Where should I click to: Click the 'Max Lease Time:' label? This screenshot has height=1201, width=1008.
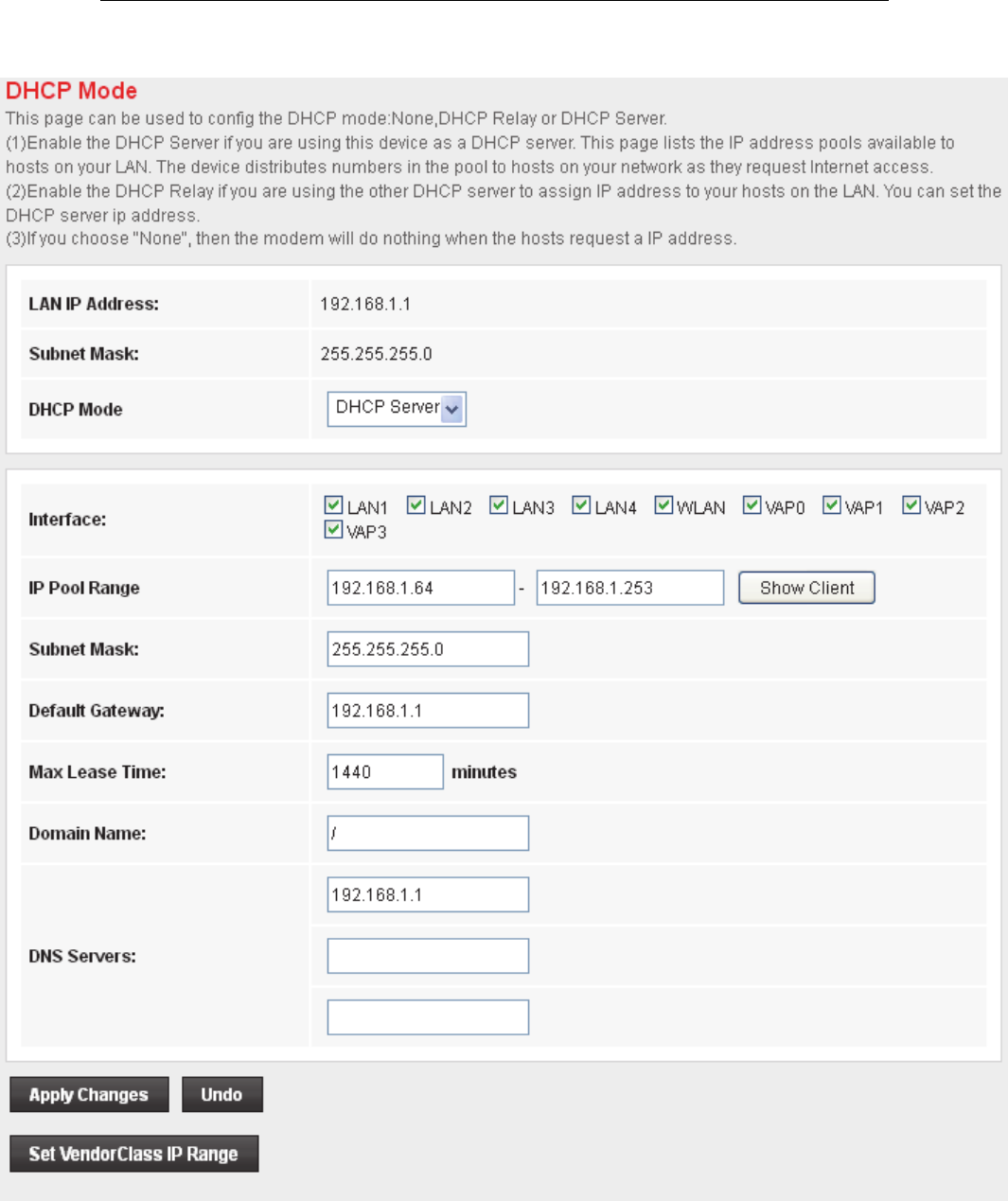pos(97,772)
